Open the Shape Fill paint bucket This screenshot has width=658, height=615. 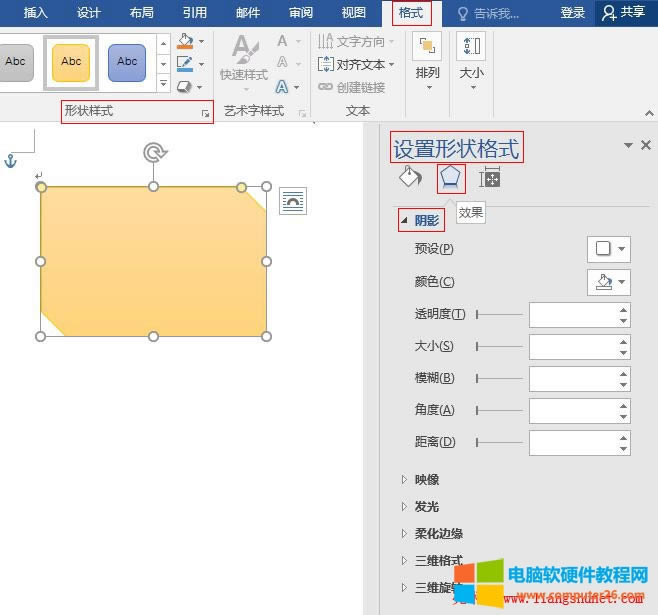click(185, 41)
